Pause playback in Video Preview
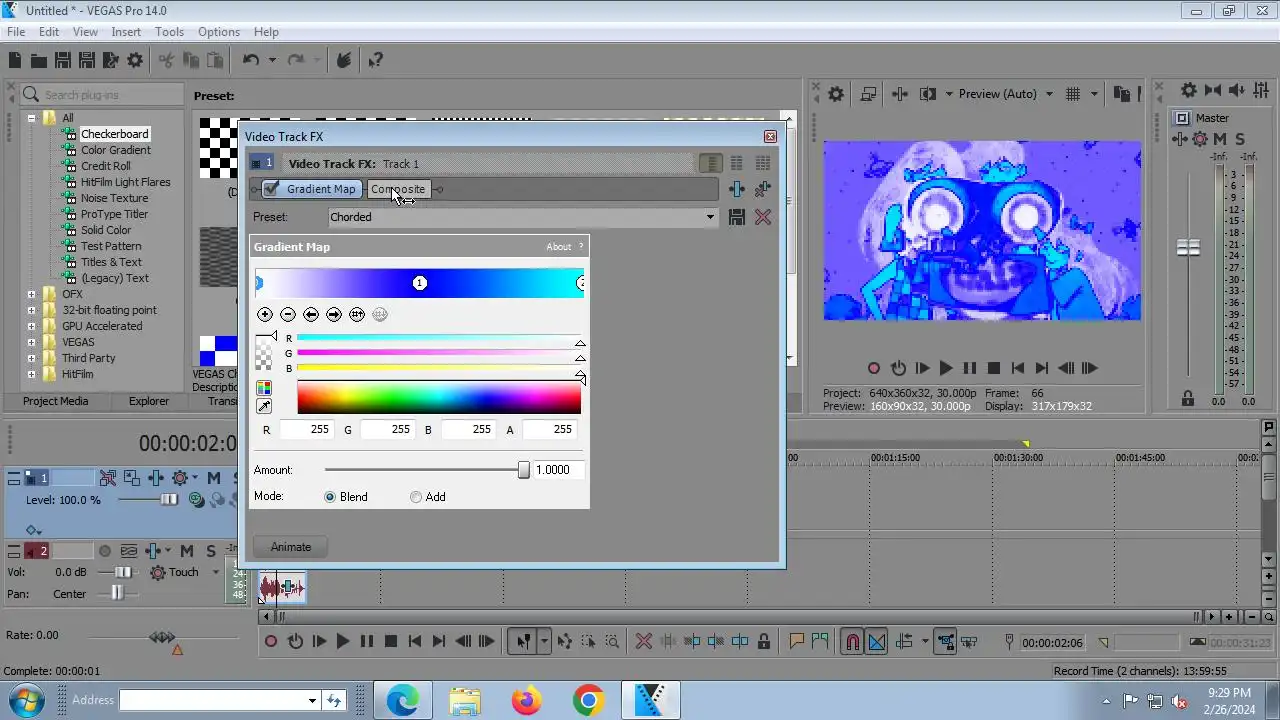Image resolution: width=1280 pixels, height=720 pixels. pyautogui.click(x=969, y=368)
